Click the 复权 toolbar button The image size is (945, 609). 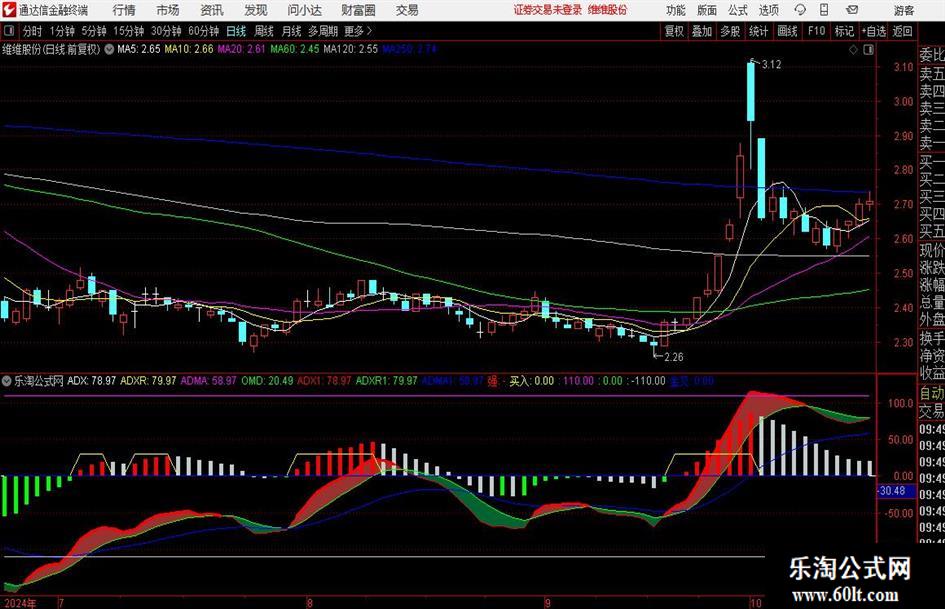coord(674,31)
